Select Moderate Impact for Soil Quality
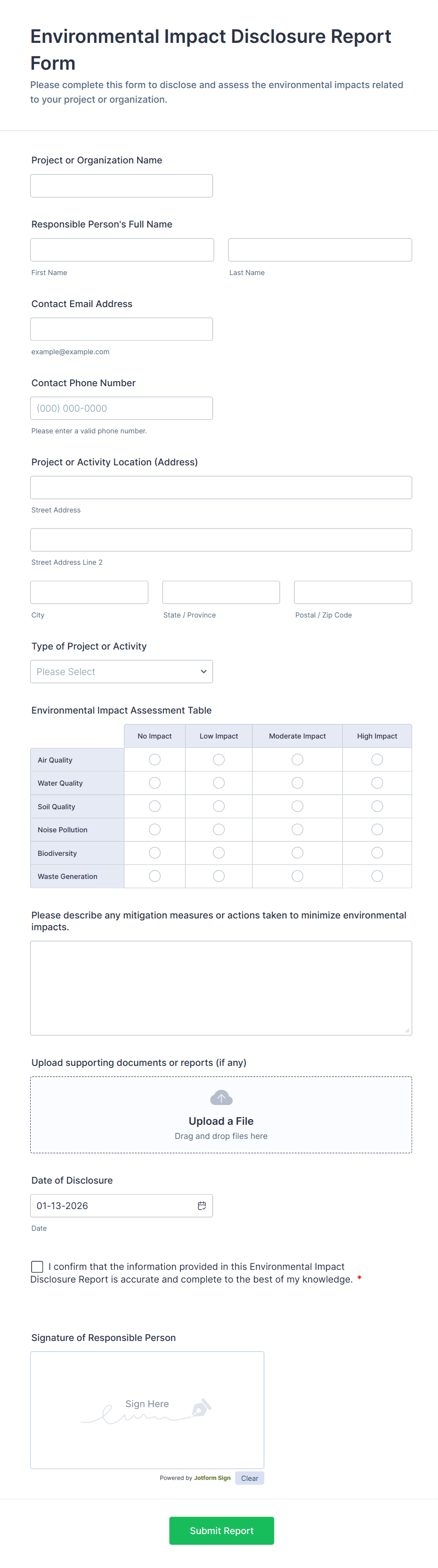 point(297,806)
